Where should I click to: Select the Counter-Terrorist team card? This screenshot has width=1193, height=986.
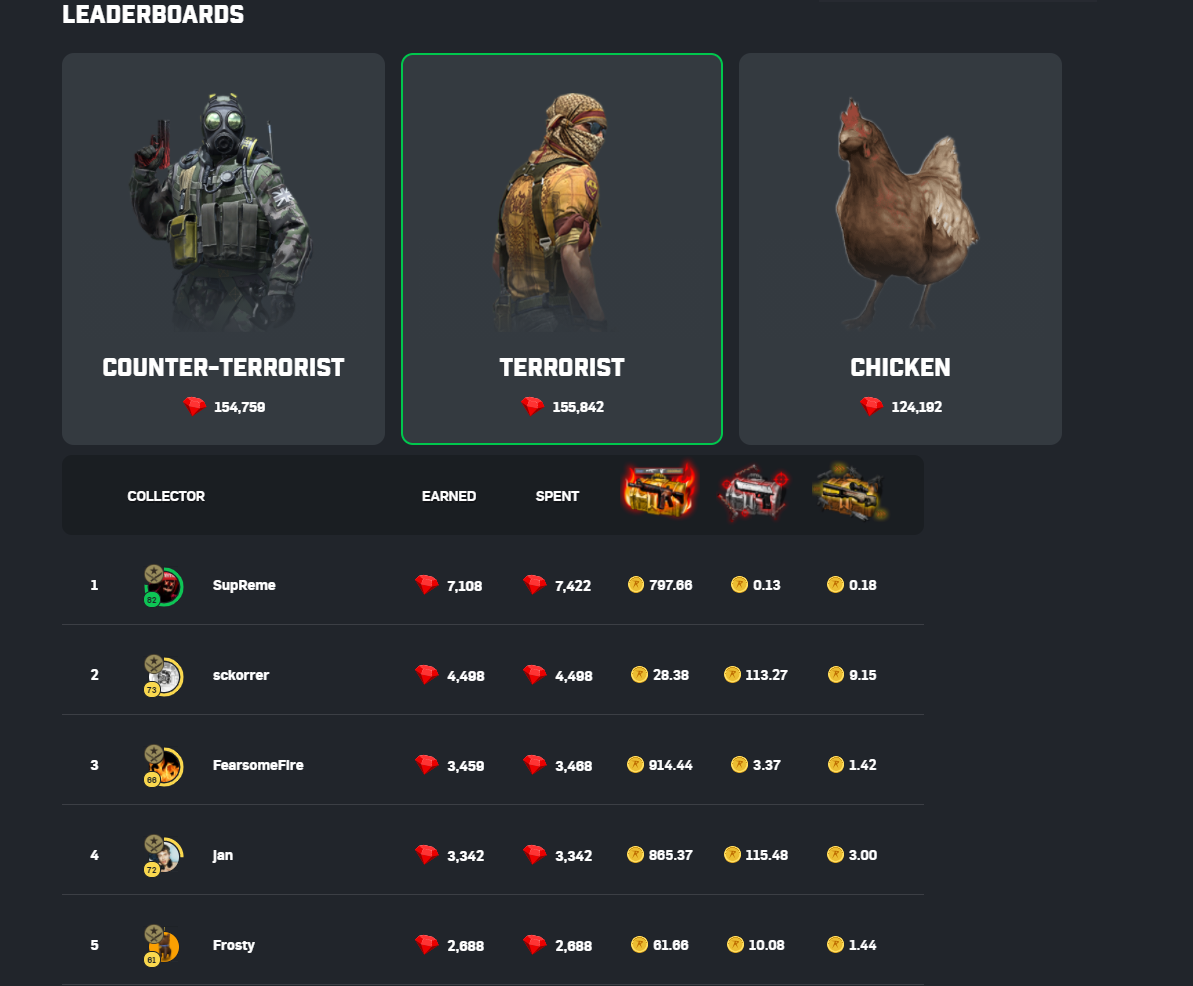(223, 249)
